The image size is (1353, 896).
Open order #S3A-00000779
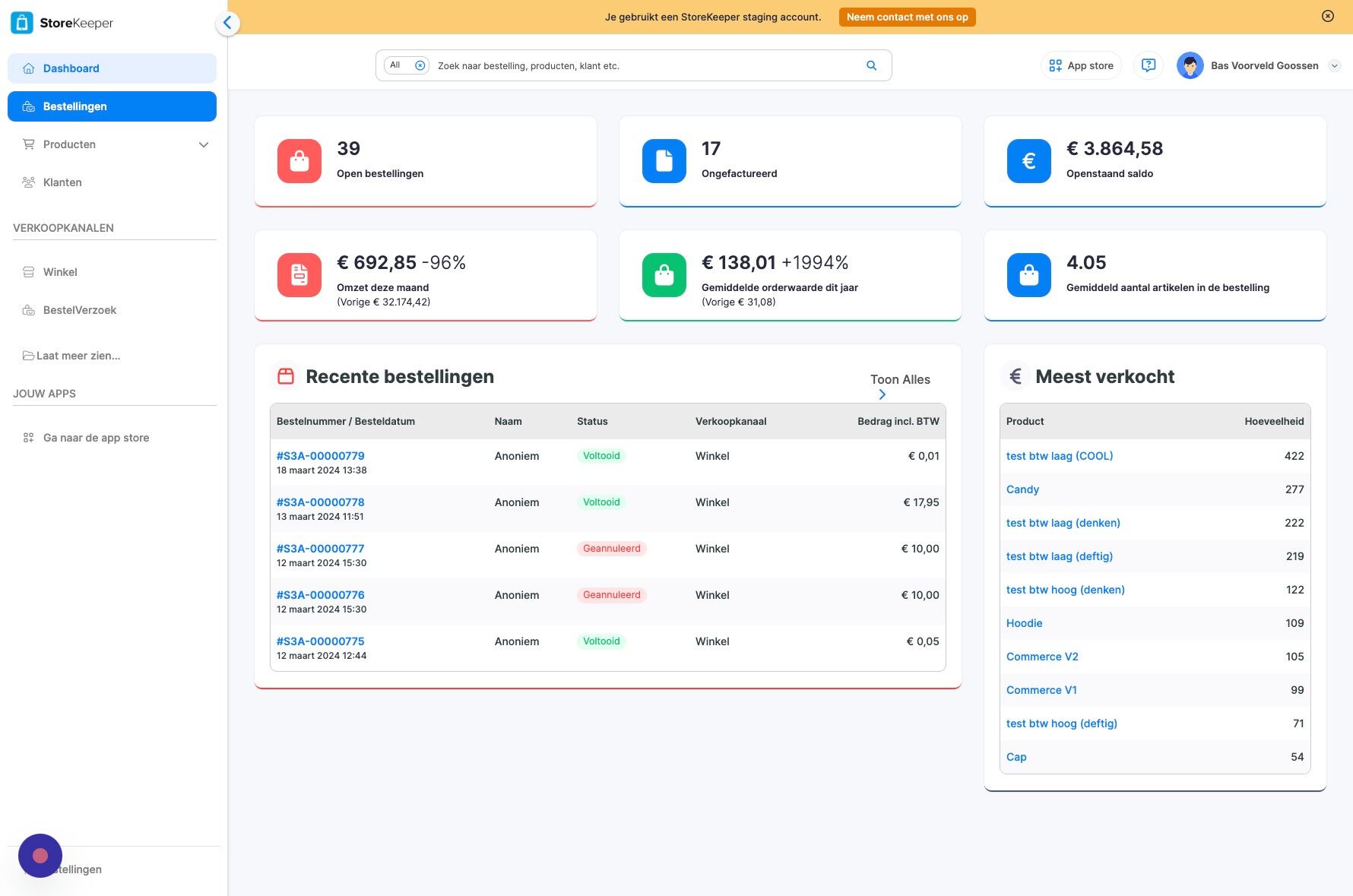[x=320, y=456]
